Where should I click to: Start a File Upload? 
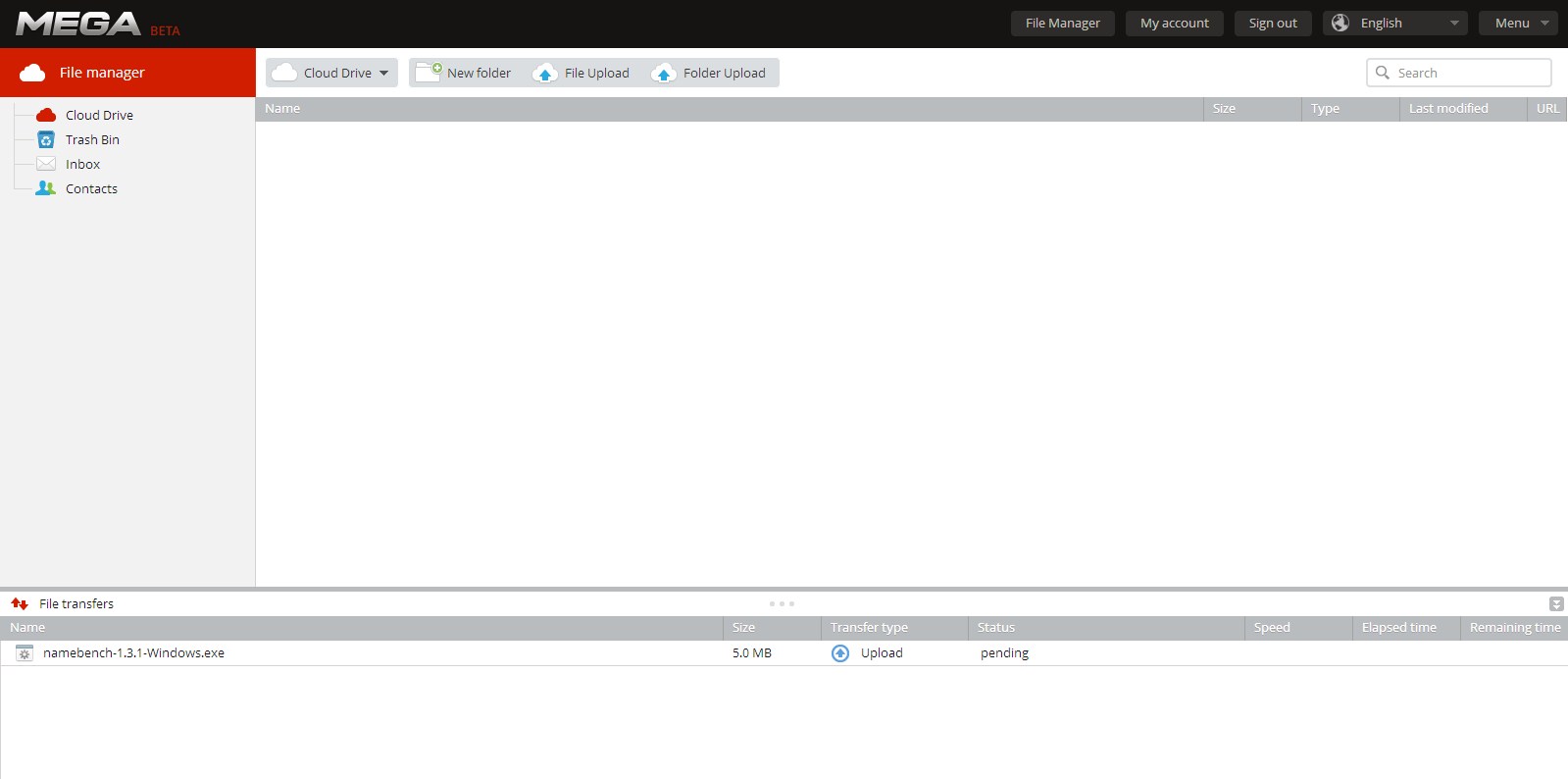click(582, 73)
